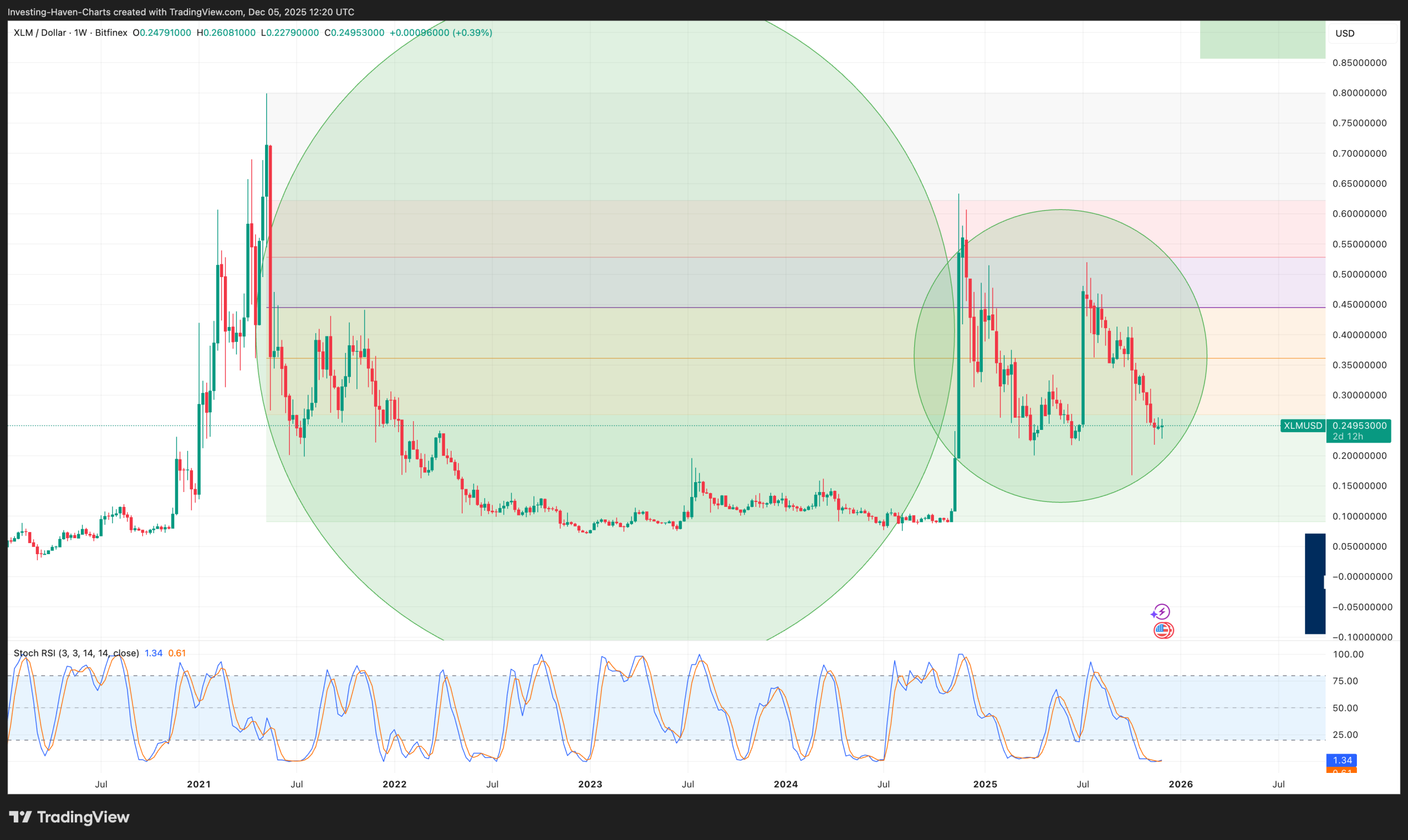Screen dimensions: 1408x840
Task: Click the XLMUSD price label on right axis
Action: [1302, 425]
